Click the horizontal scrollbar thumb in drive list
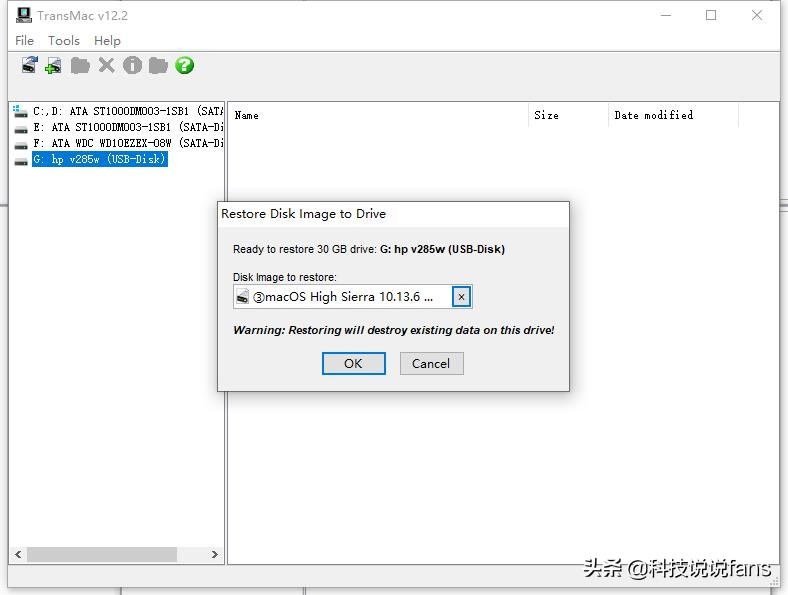The image size is (788, 595). [x=102, y=554]
